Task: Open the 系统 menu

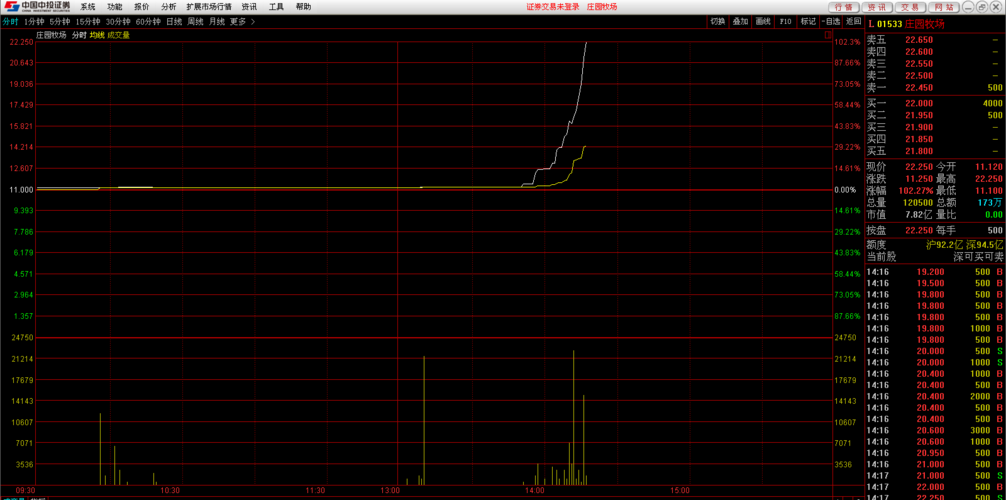Action: pyautogui.click(x=87, y=7)
